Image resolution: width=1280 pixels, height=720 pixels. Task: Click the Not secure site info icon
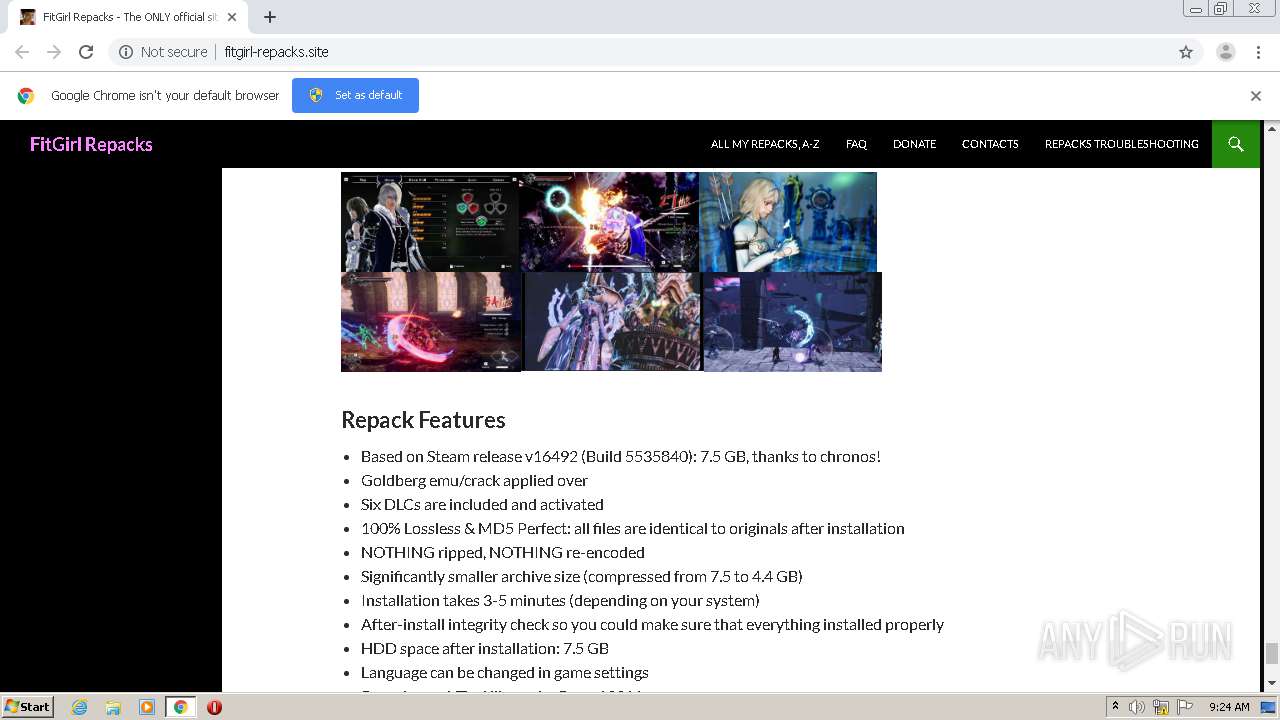point(126,52)
